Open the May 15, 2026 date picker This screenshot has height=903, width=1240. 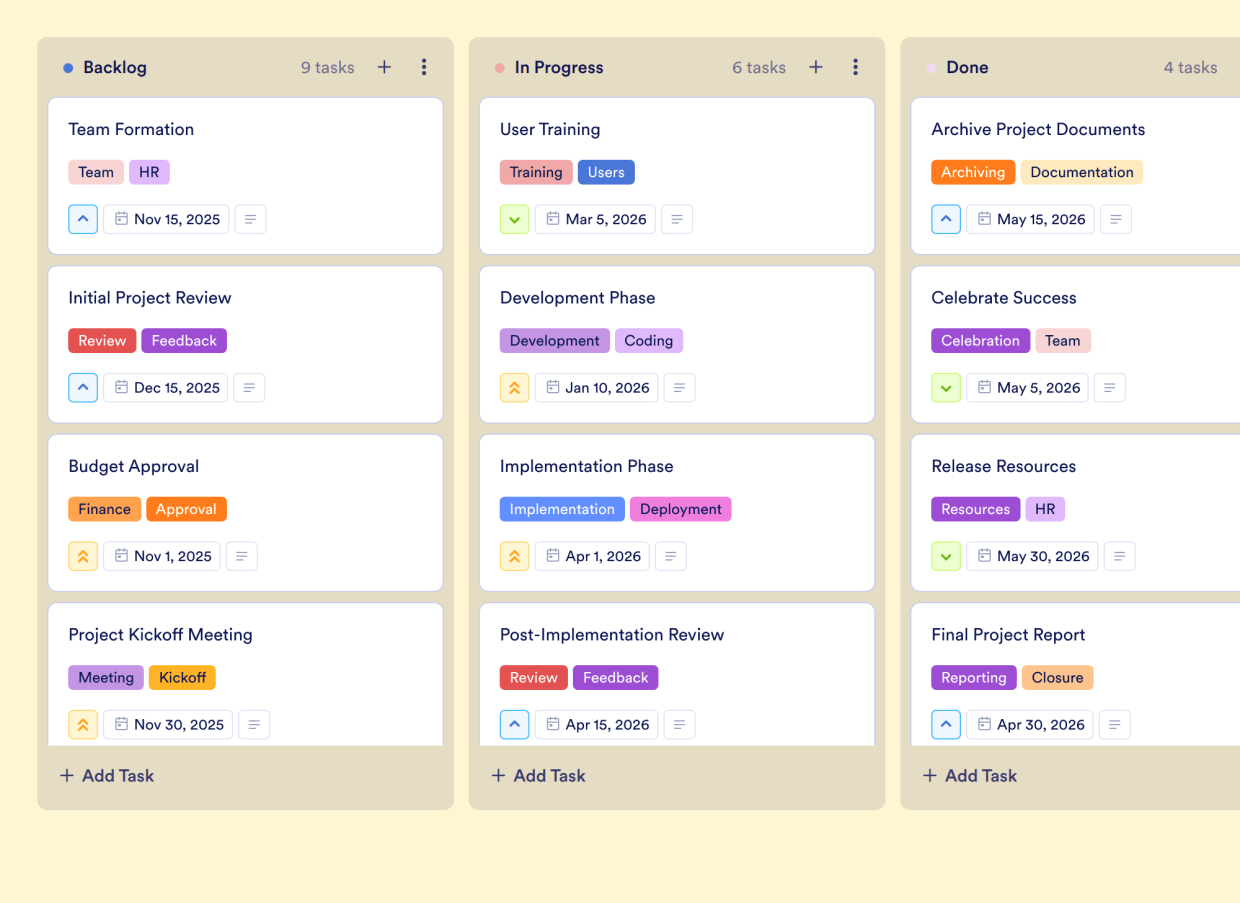pos(1030,219)
